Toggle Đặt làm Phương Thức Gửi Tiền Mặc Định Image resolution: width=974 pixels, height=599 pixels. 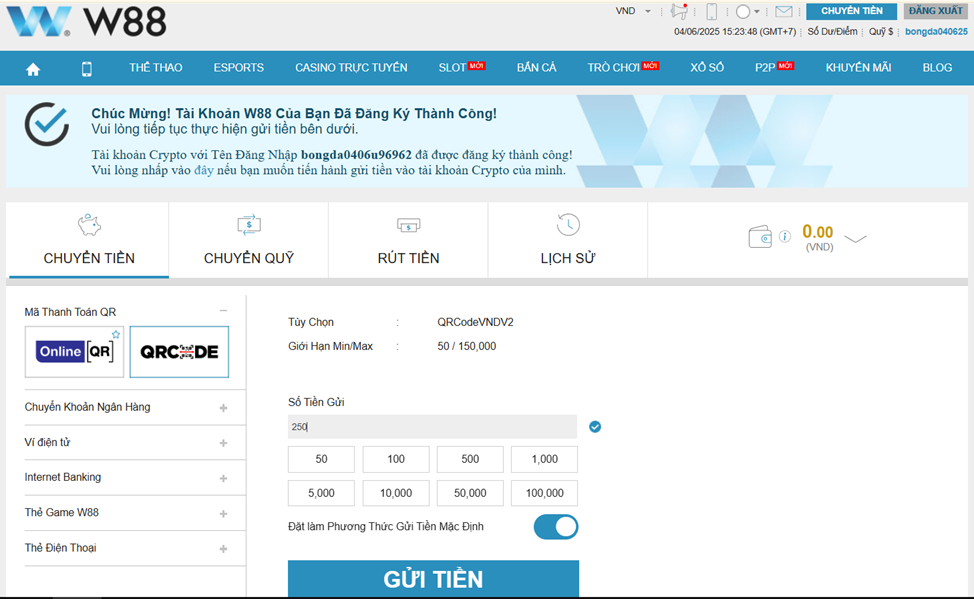[x=556, y=527]
